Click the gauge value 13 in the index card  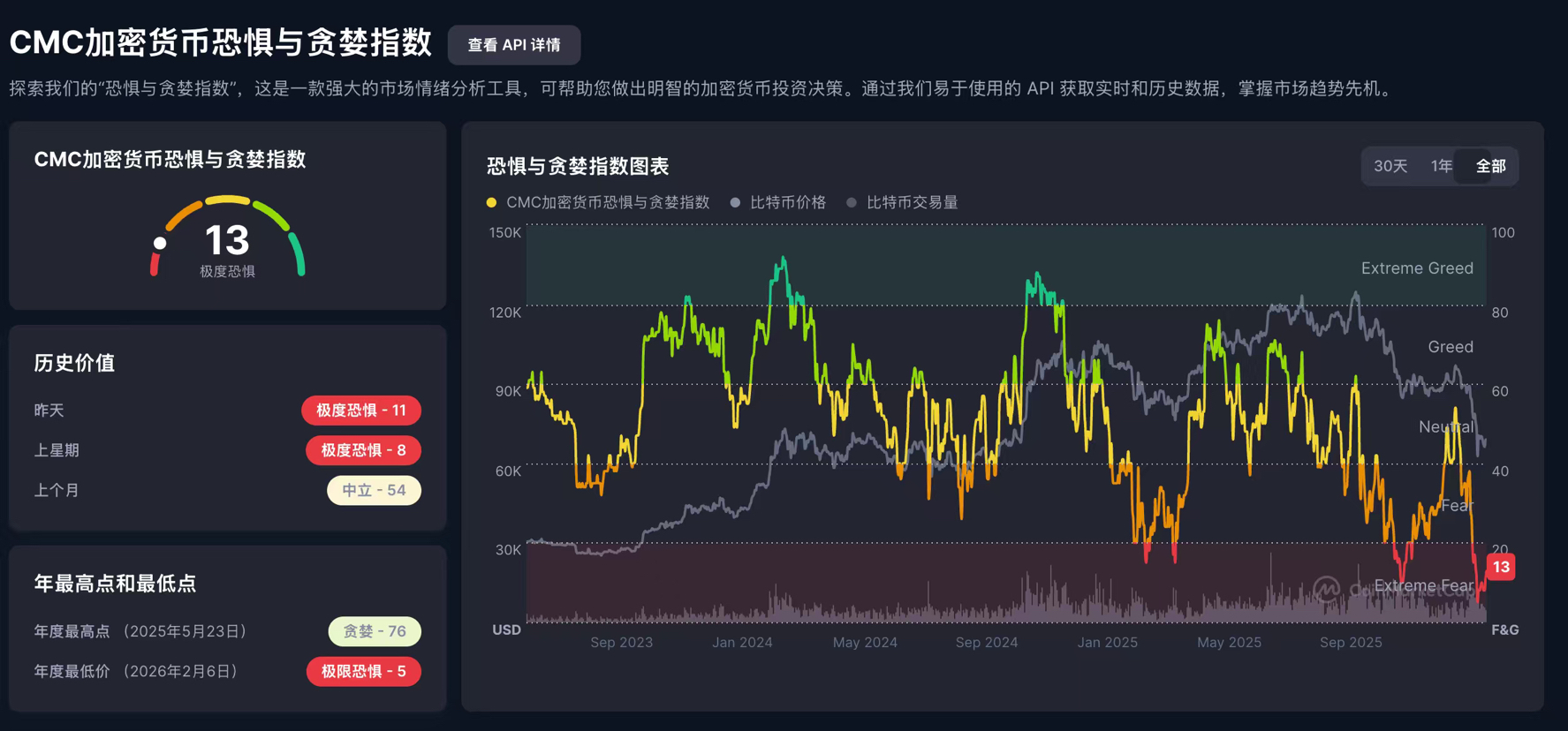click(x=227, y=240)
